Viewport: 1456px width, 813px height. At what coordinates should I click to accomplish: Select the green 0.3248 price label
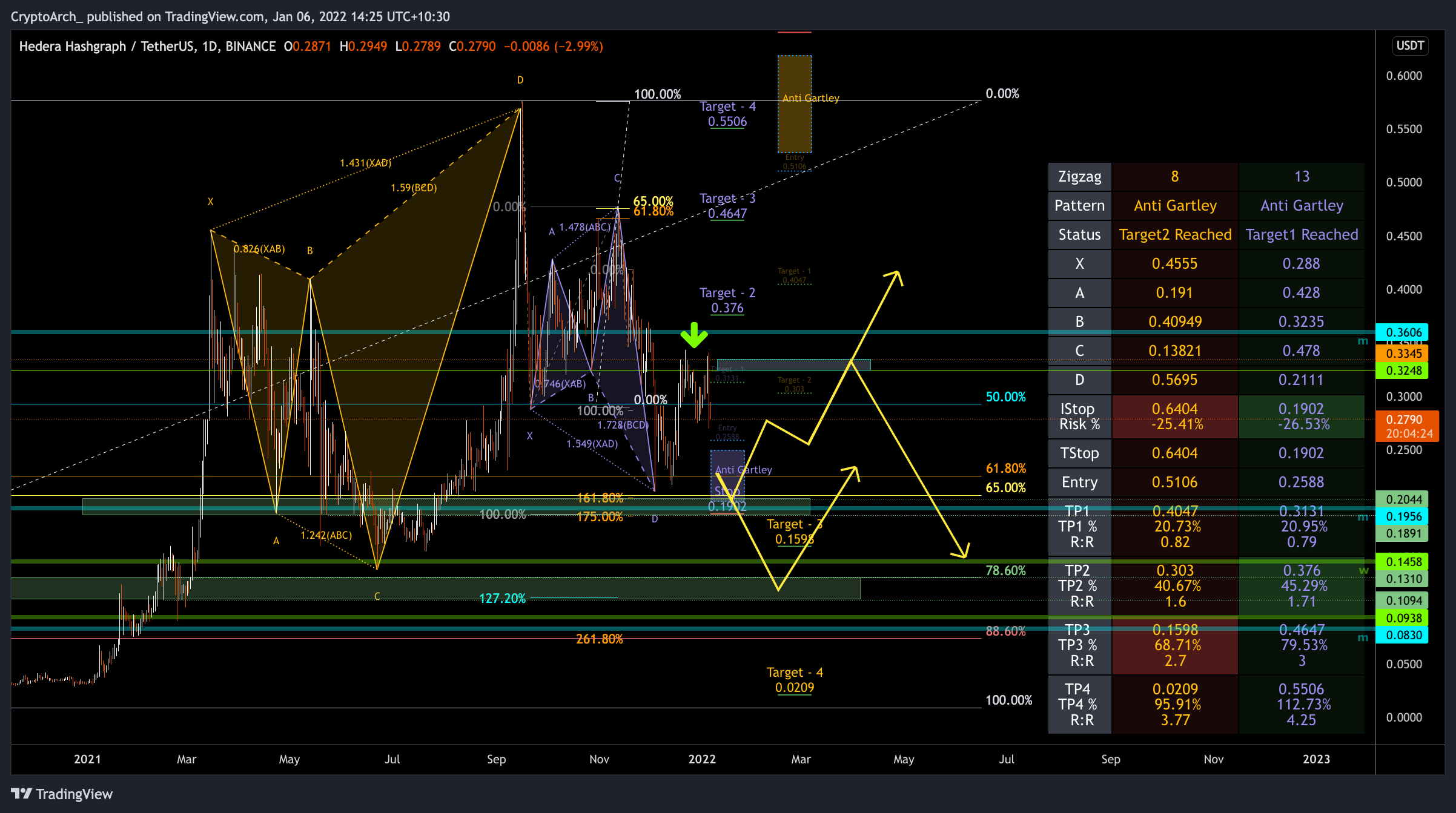click(1403, 370)
